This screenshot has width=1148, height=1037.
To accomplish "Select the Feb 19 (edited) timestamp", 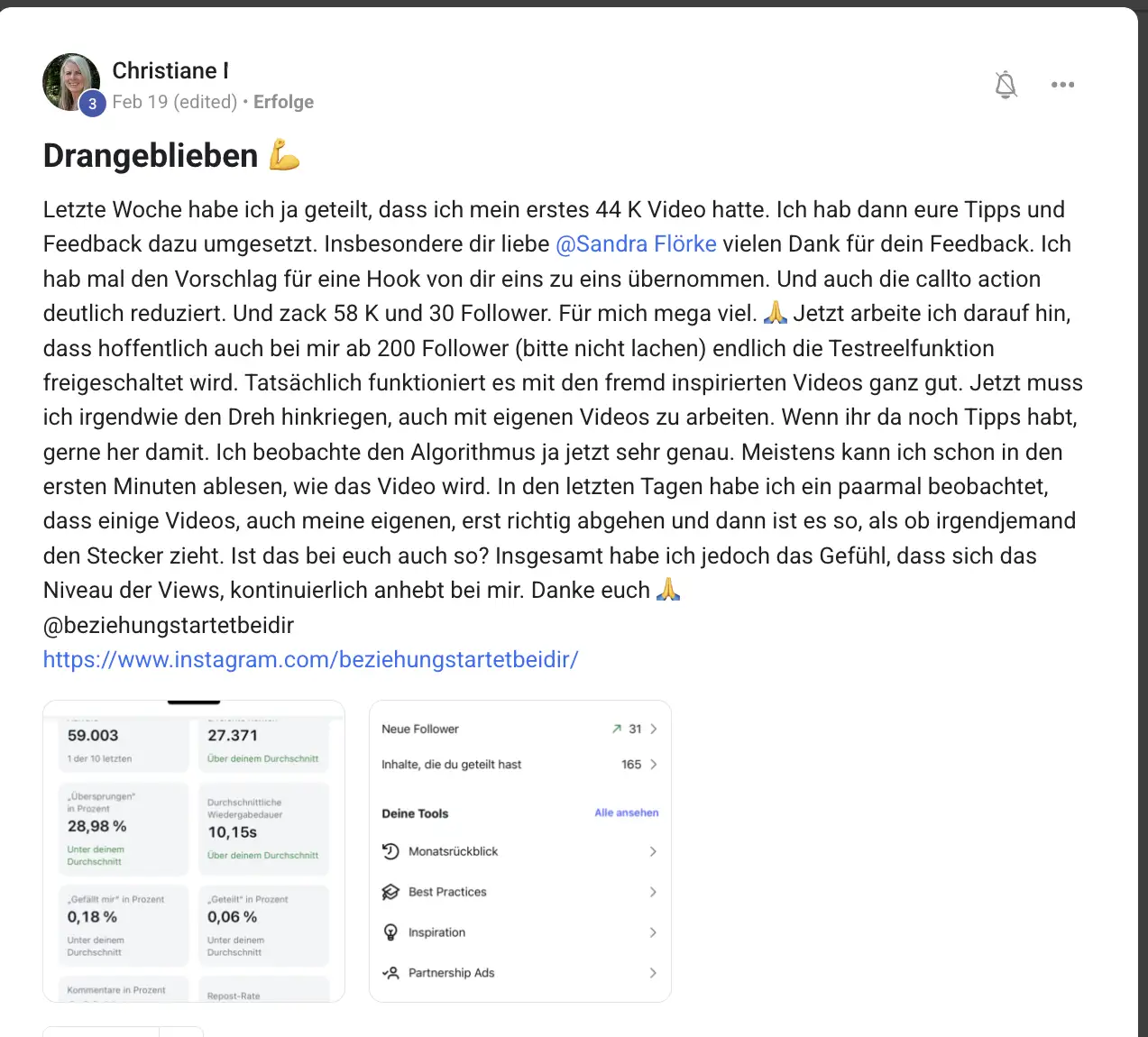I will tap(175, 102).
